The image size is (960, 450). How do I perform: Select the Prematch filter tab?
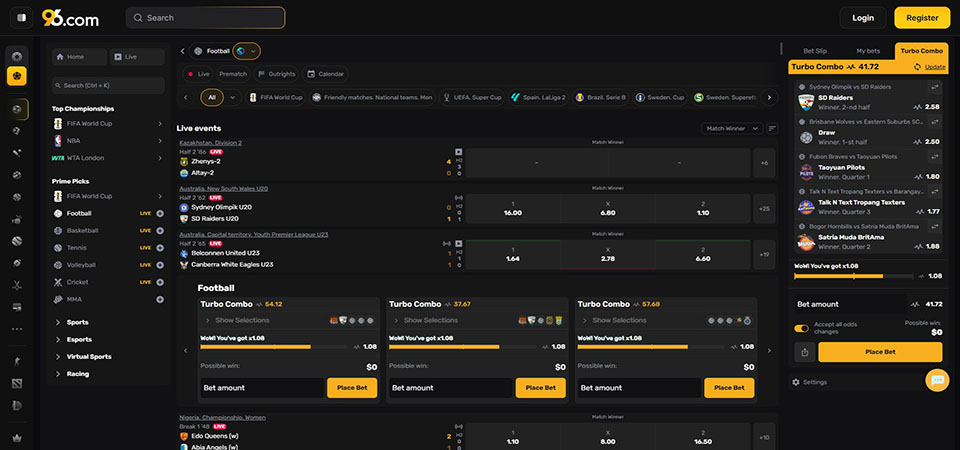(233, 74)
